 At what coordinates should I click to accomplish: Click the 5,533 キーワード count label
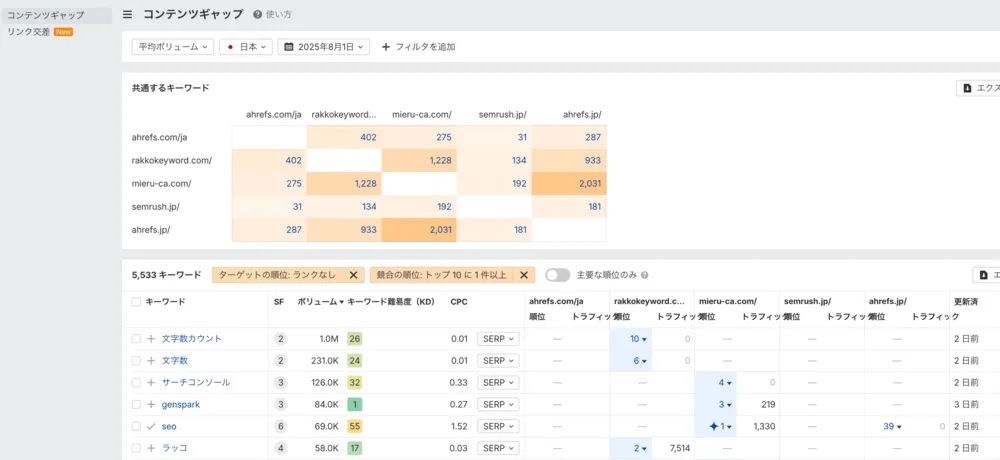pos(166,275)
